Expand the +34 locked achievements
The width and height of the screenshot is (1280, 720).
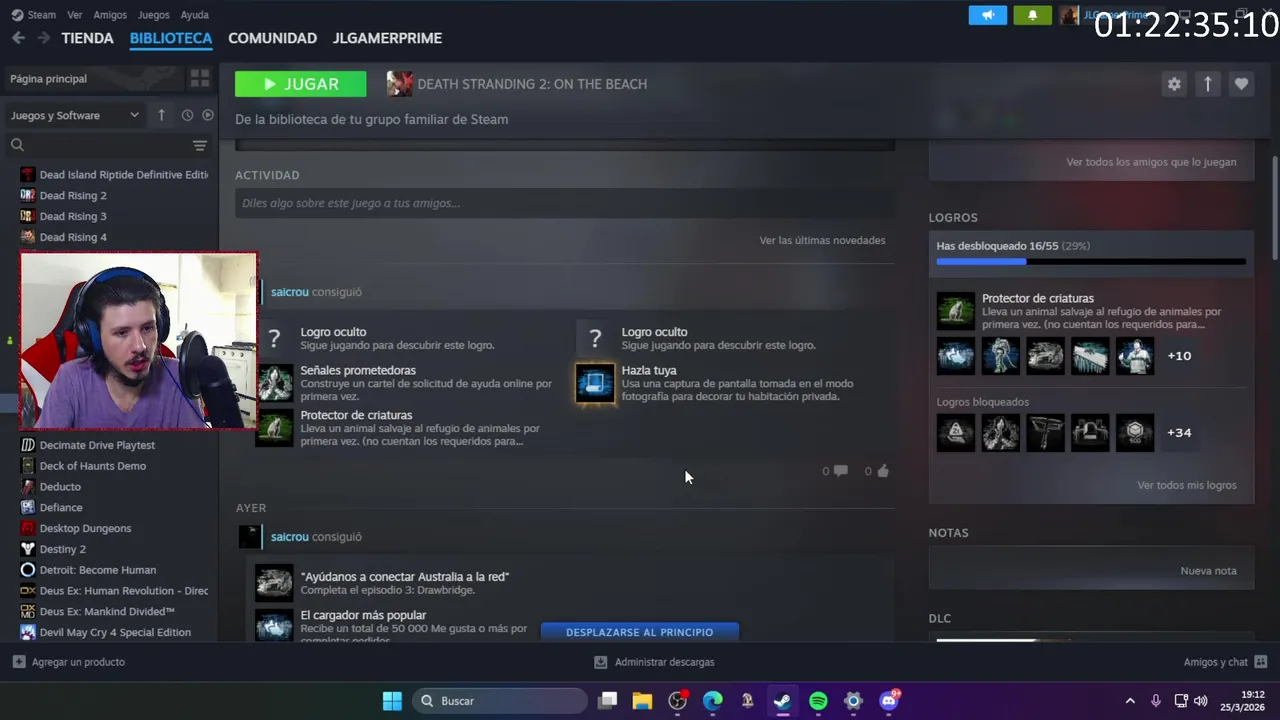click(1179, 433)
